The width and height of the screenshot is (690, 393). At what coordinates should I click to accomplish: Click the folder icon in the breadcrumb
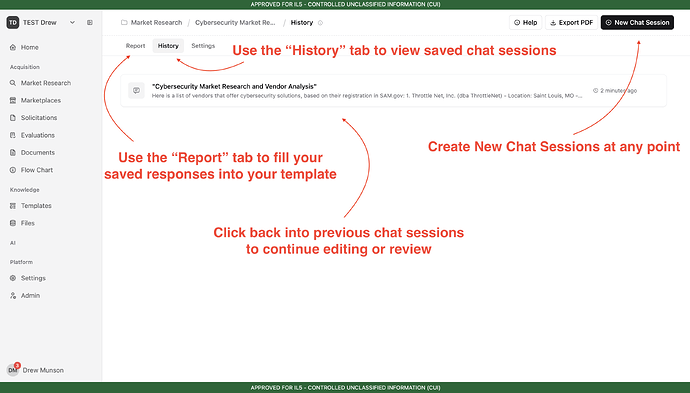[x=124, y=22]
